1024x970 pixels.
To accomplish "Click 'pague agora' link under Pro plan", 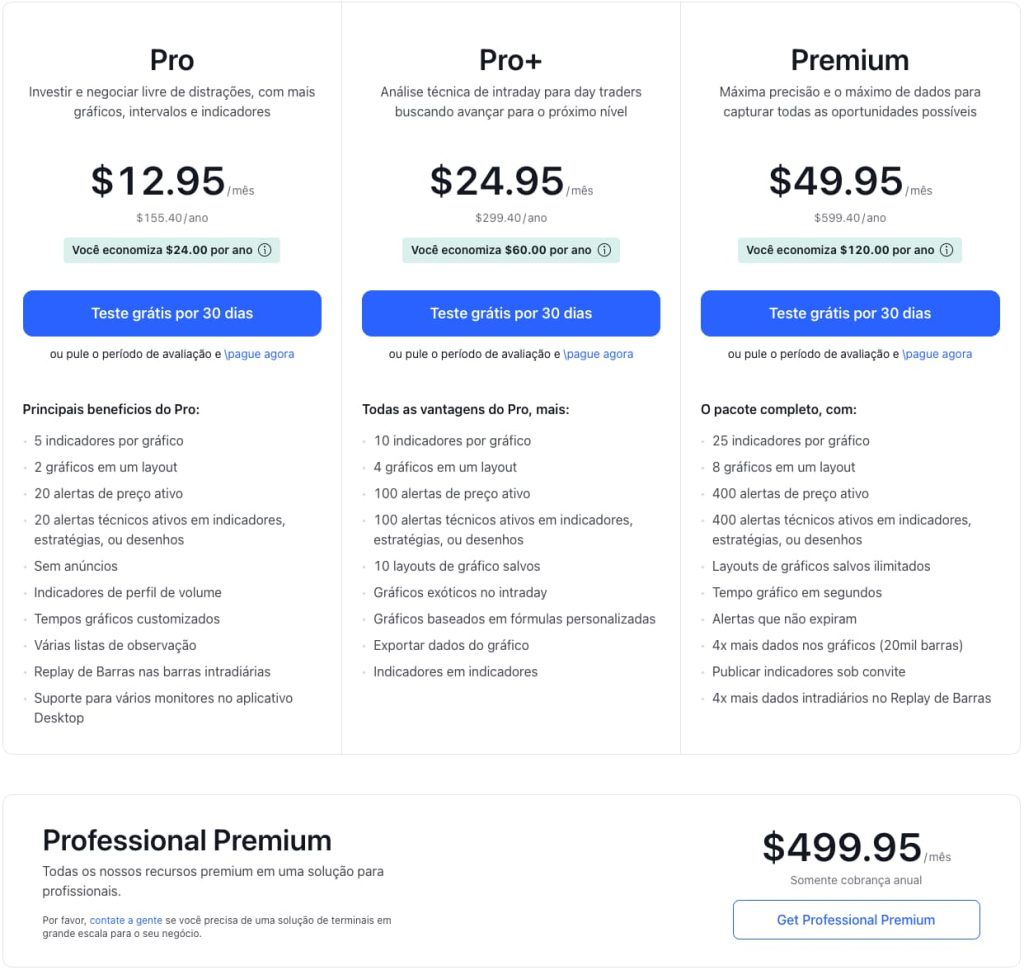I will [x=259, y=354].
